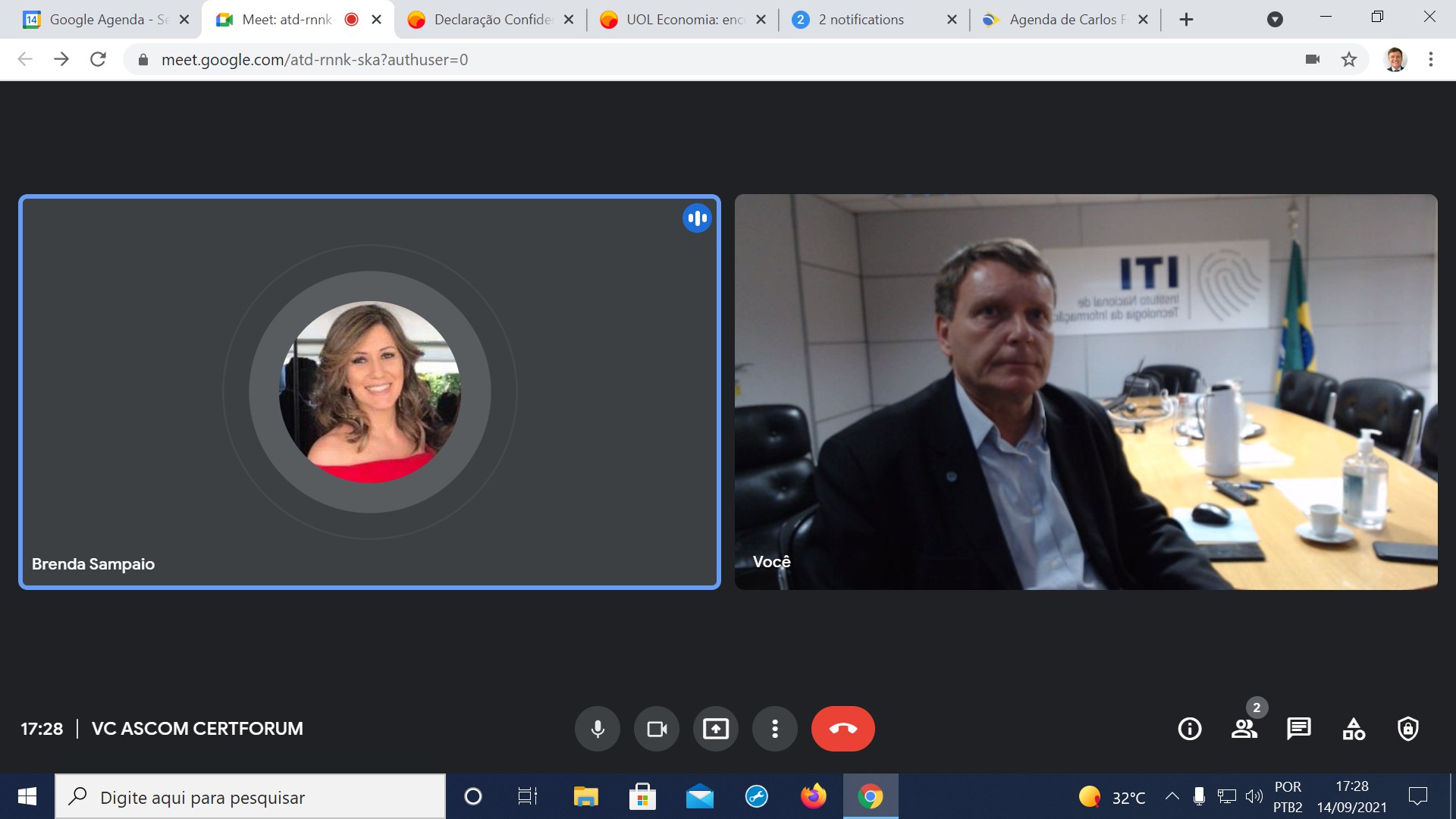
Task: Hang up the call
Action: pyautogui.click(x=844, y=728)
